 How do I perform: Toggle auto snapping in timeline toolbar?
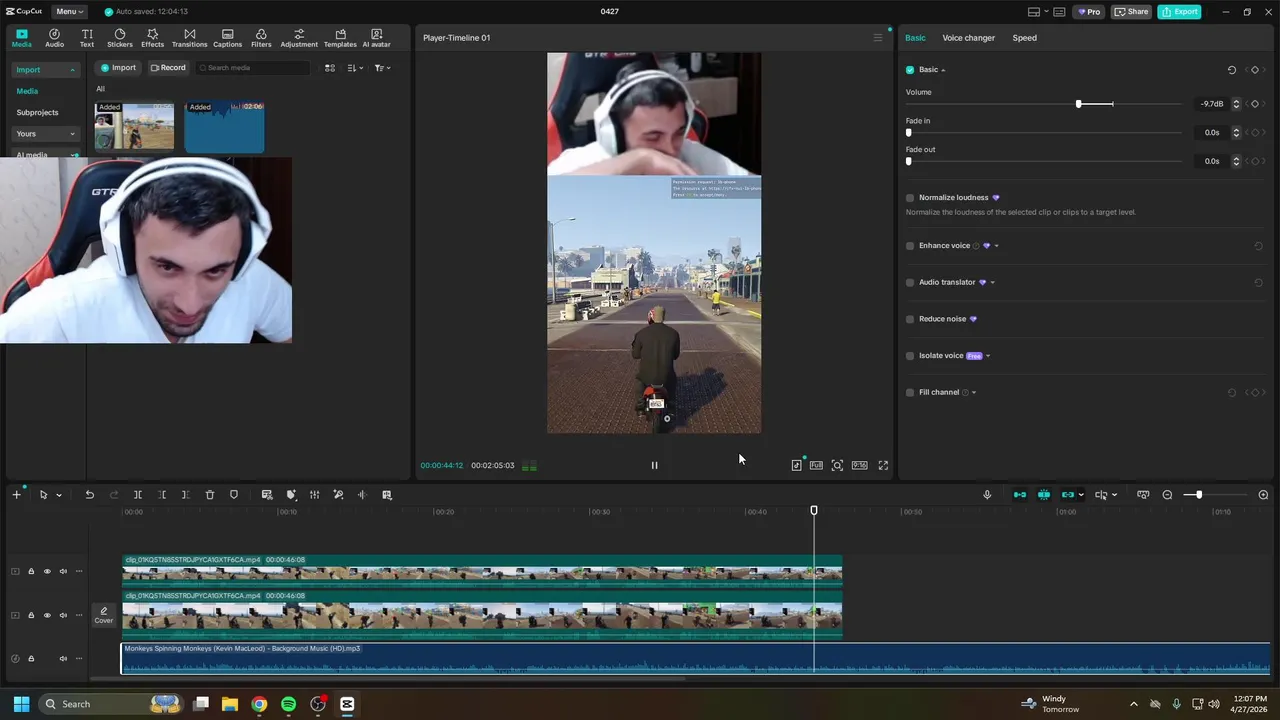[x=1044, y=495]
